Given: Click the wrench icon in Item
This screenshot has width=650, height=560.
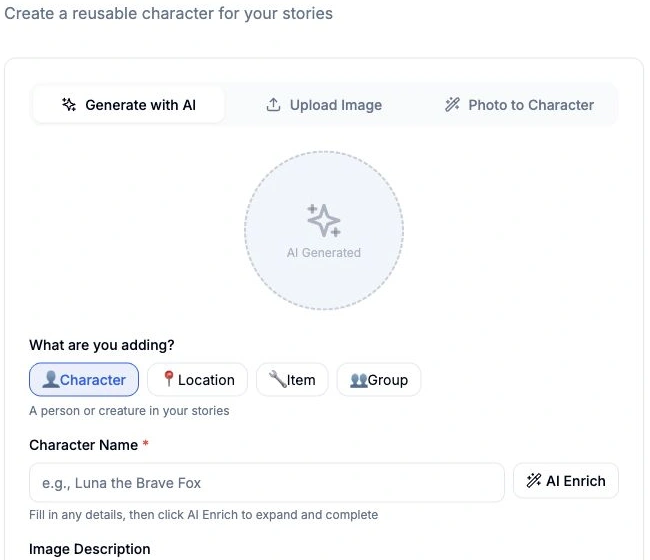Looking at the screenshot, I should (x=277, y=379).
